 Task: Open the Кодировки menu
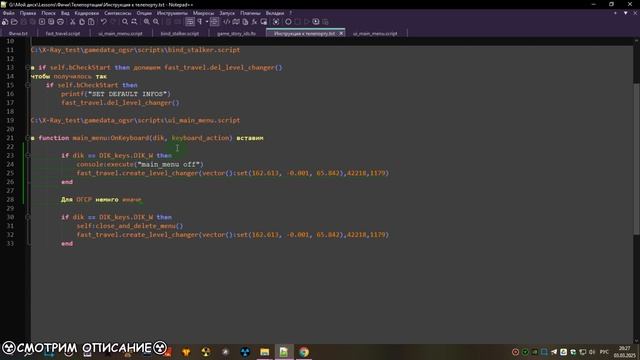[x=87, y=13]
